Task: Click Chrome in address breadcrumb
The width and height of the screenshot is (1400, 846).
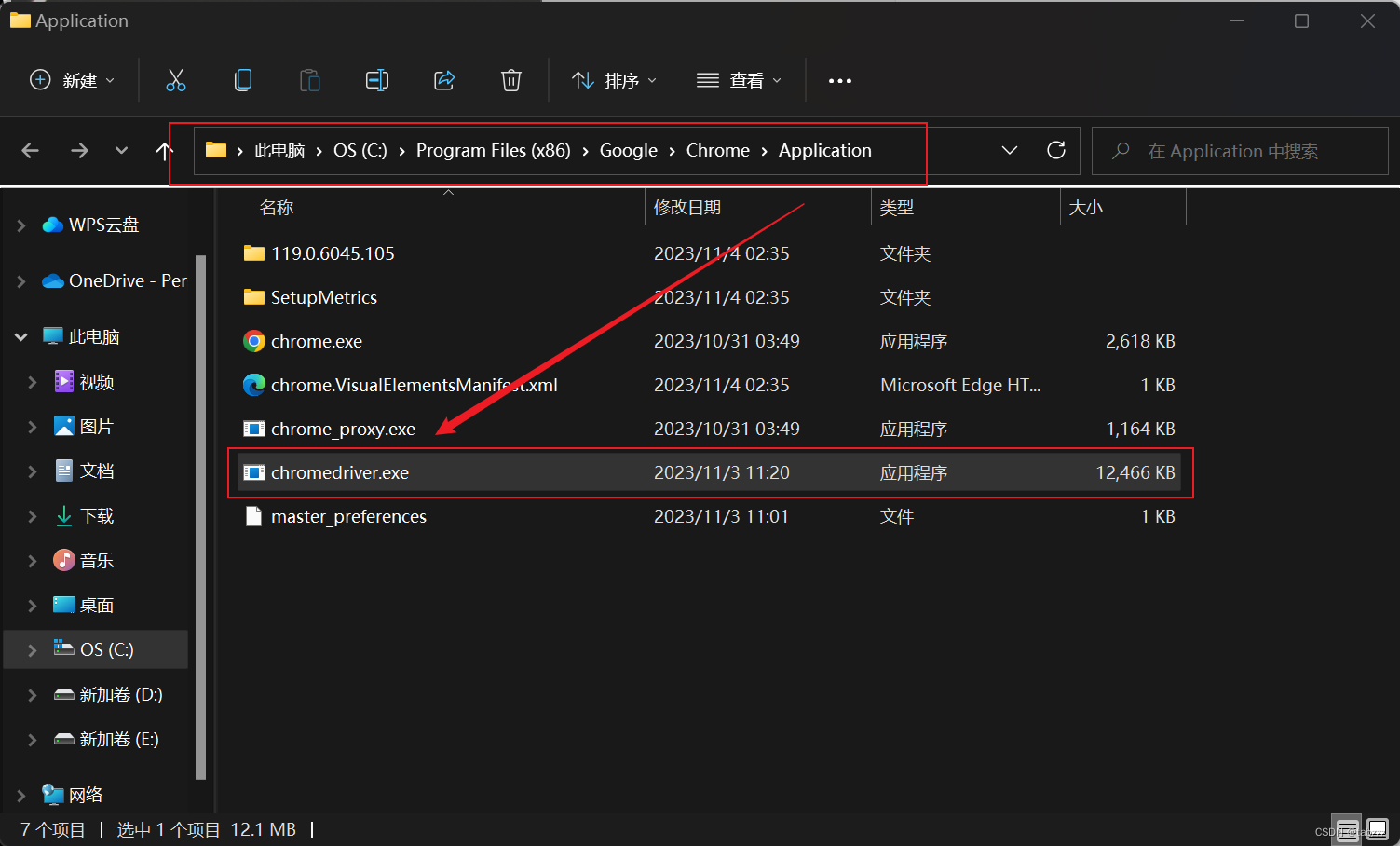Action: pos(718,150)
